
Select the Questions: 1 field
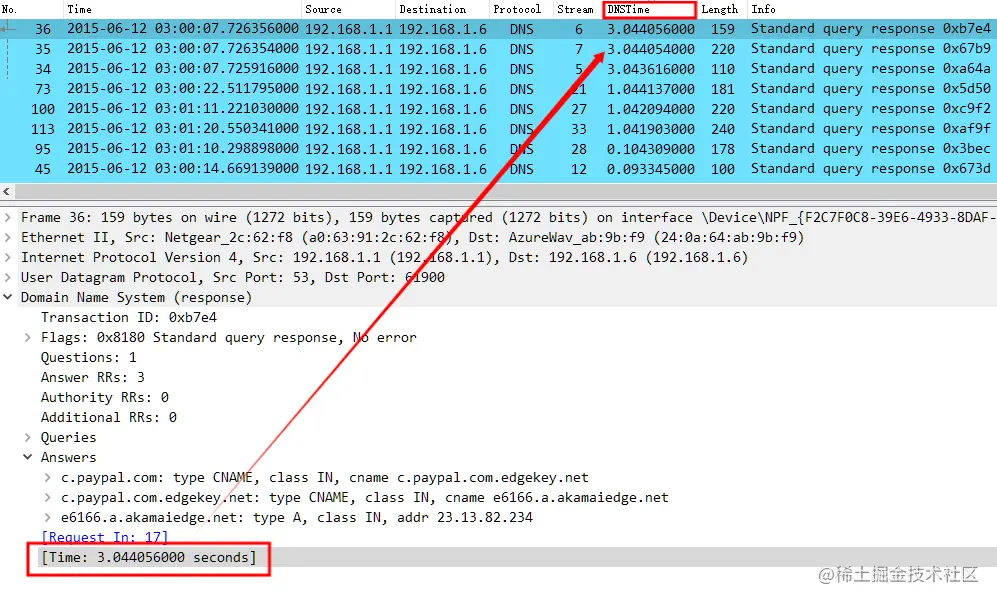point(88,357)
